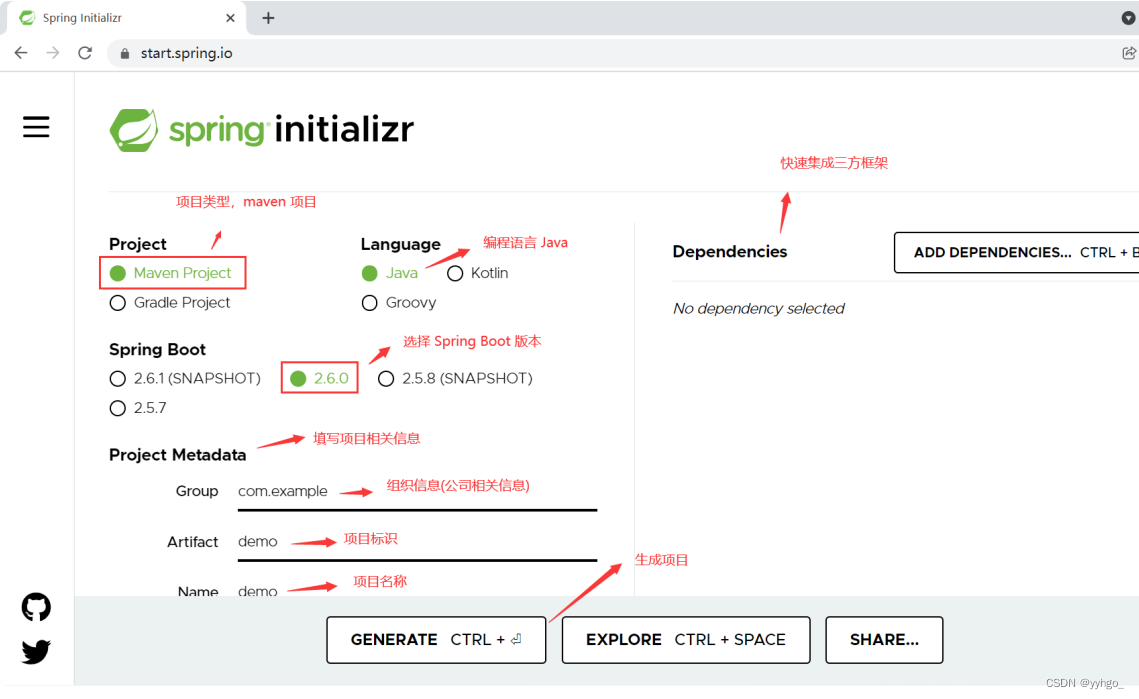The width and height of the screenshot is (1139, 699).
Task: Click the Project Metadata heading
Action: tap(177, 455)
